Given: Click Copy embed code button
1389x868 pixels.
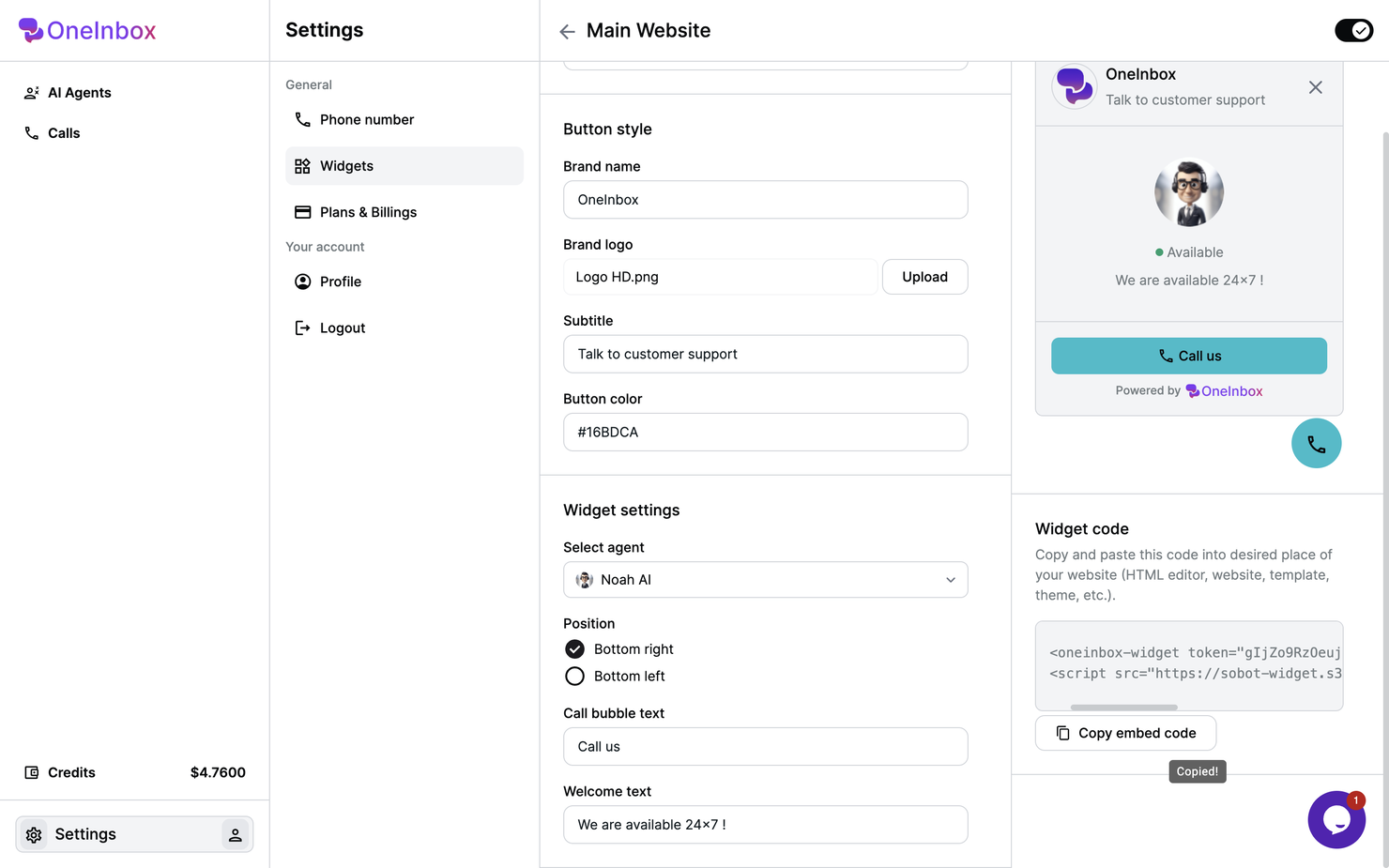Looking at the screenshot, I should tap(1125, 733).
